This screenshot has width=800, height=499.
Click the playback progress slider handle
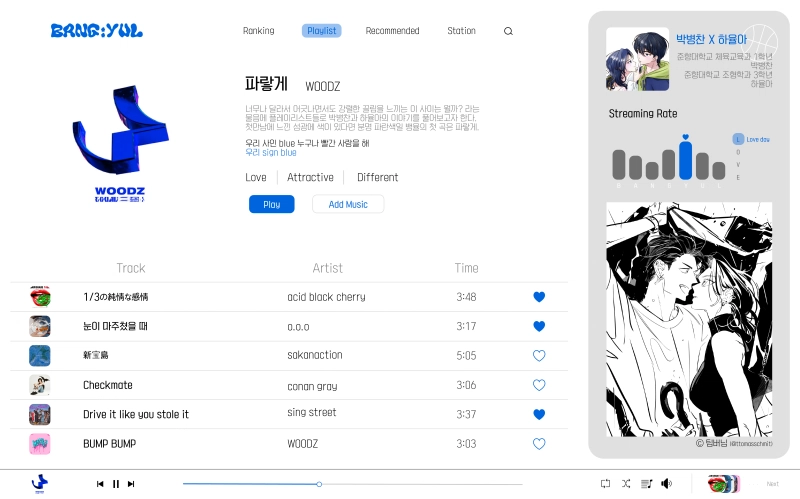[x=319, y=484]
